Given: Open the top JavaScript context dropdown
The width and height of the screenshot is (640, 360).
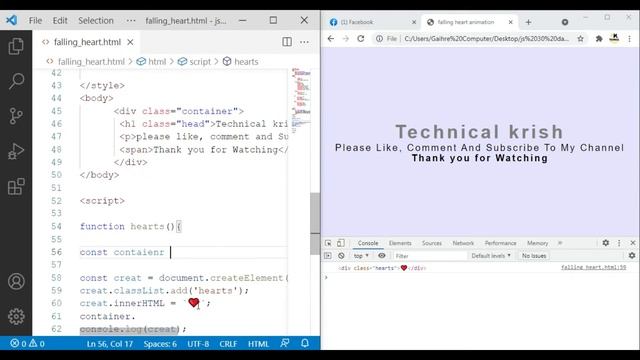Looking at the screenshot, I should pyautogui.click(x=361, y=256).
